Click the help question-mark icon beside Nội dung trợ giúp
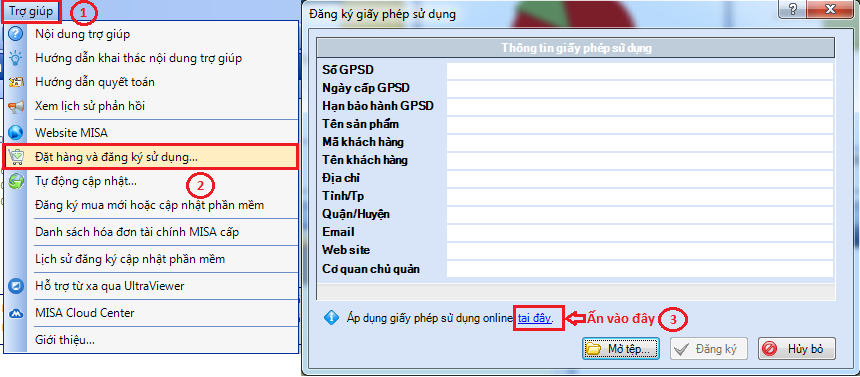This screenshot has width=860, height=377. pyautogui.click(x=16, y=34)
